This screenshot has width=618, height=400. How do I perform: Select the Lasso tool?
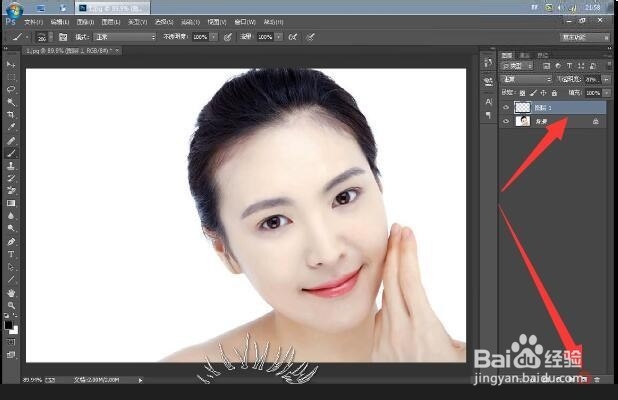[x=11, y=89]
